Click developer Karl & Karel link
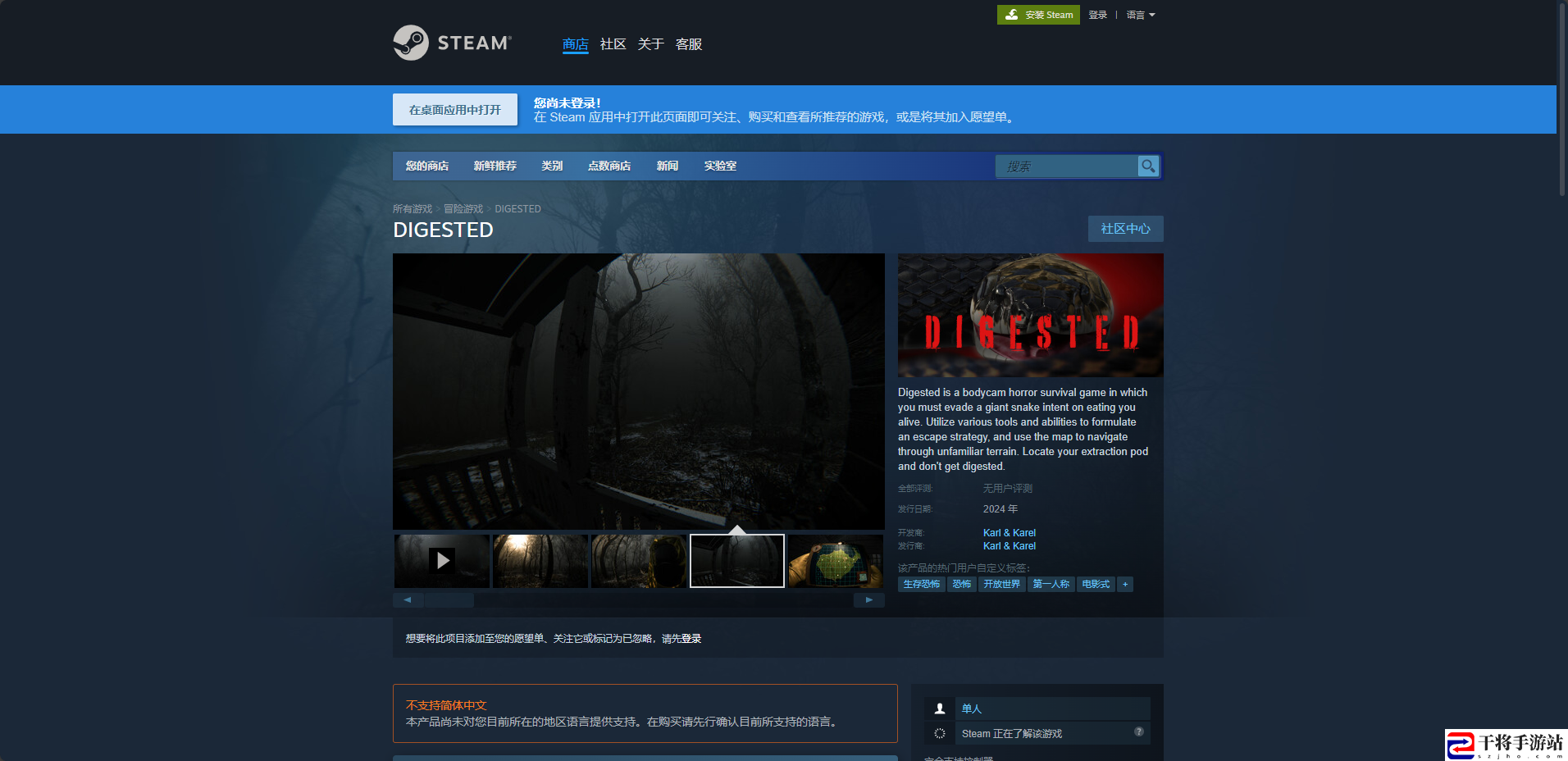 coord(1010,533)
